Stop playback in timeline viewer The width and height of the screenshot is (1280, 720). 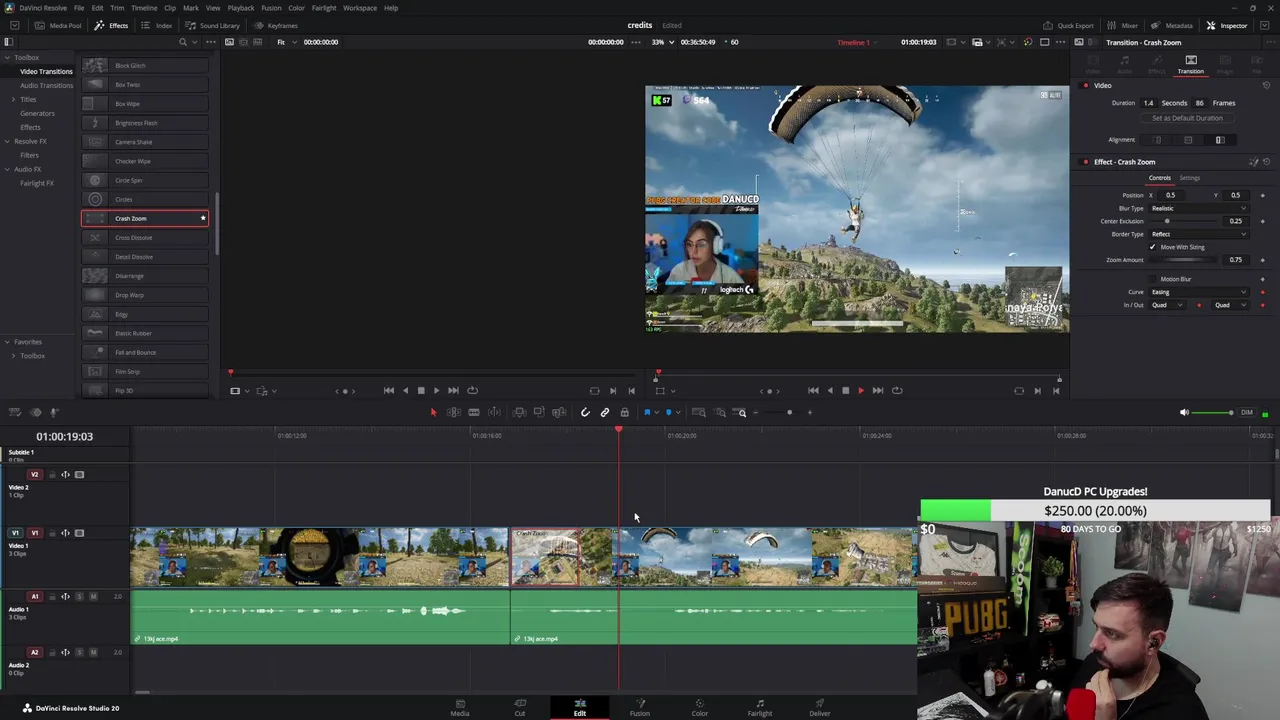[x=845, y=391]
